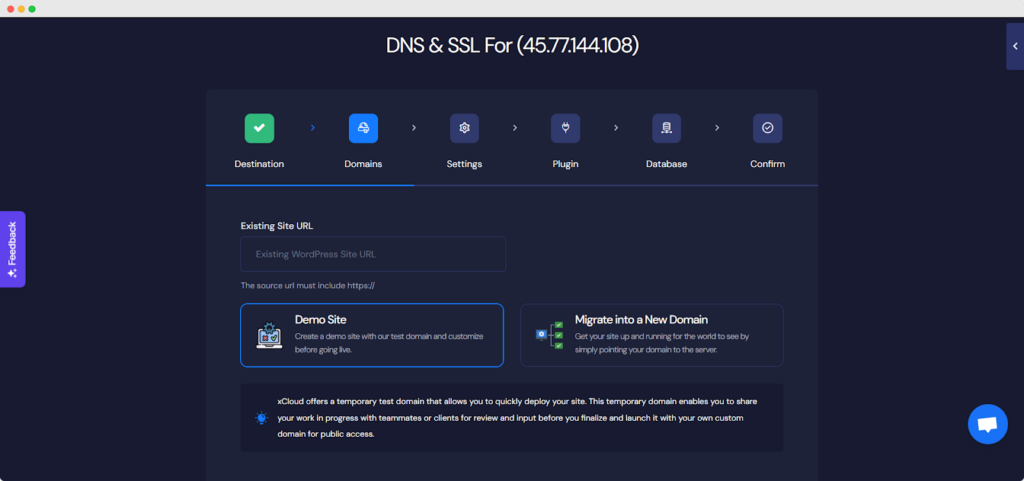Click the Demo Site laptop icon
The image size is (1024, 481).
point(270,335)
